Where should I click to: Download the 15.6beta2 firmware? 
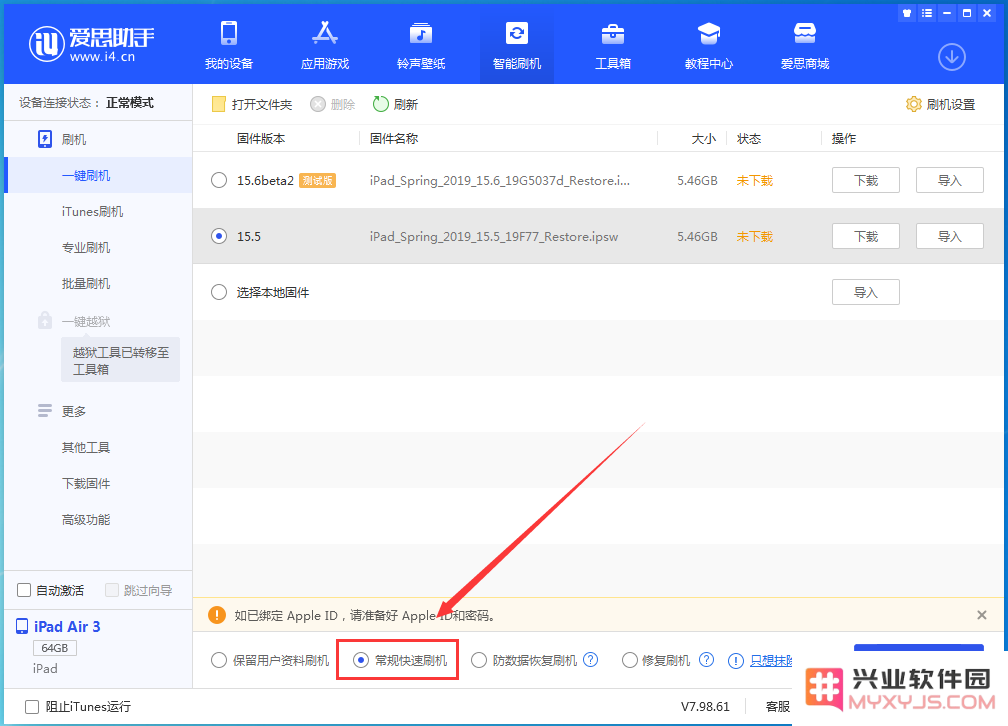[x=865, y=180]
